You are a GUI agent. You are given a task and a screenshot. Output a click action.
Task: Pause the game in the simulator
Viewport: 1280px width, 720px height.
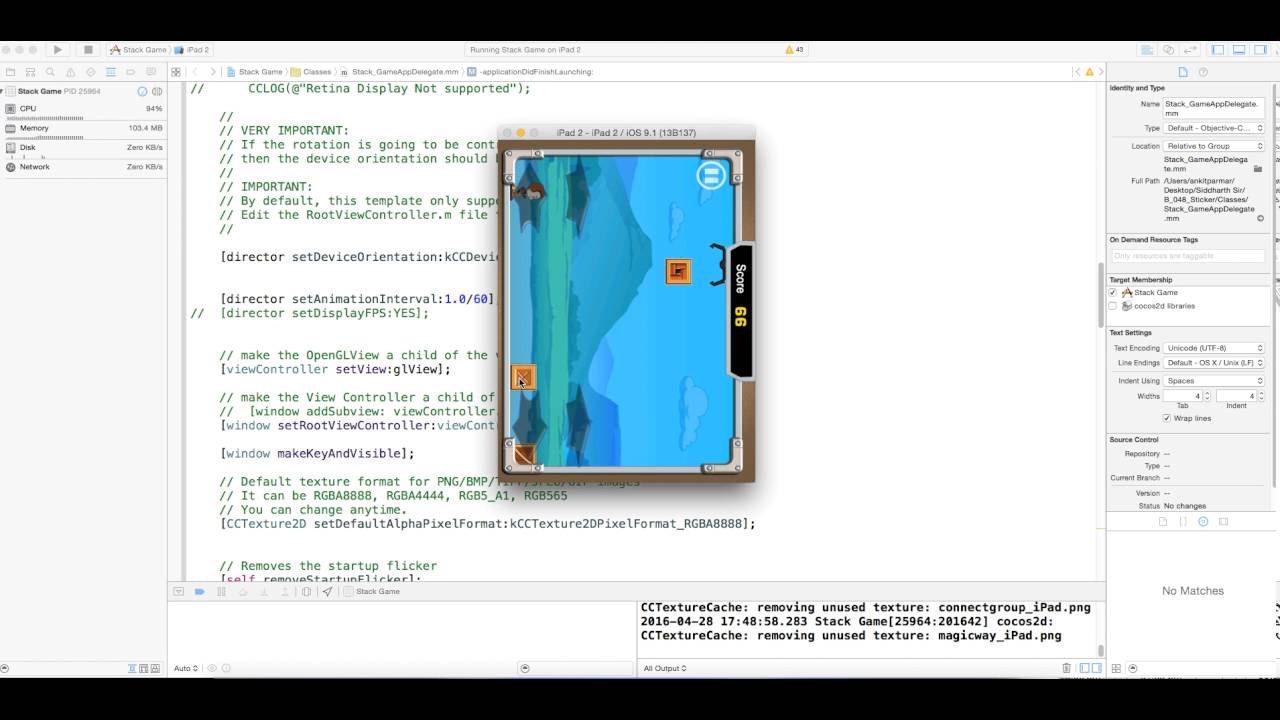711,177
